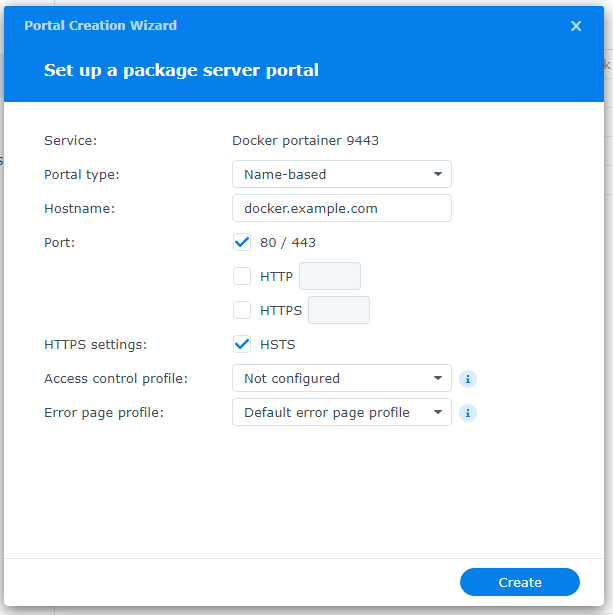Select the Name-based portal type text

coord(285,175)
